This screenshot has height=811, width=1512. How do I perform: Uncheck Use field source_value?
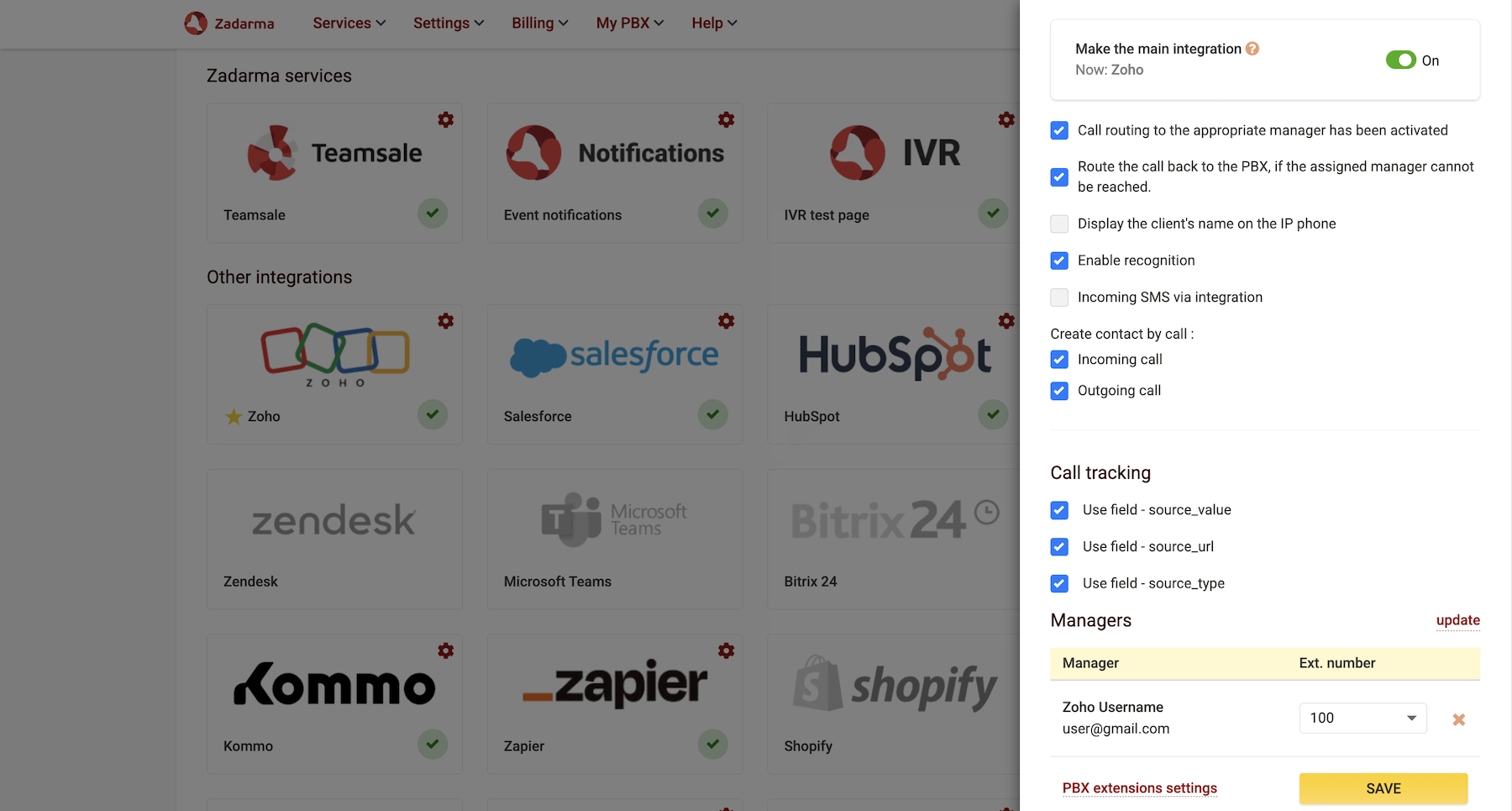point(1059,510)
